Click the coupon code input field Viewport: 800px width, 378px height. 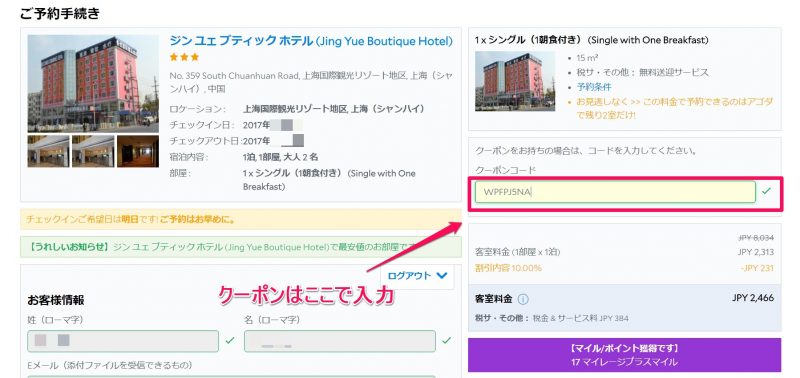pyautogui.click(x=615, y=192)
